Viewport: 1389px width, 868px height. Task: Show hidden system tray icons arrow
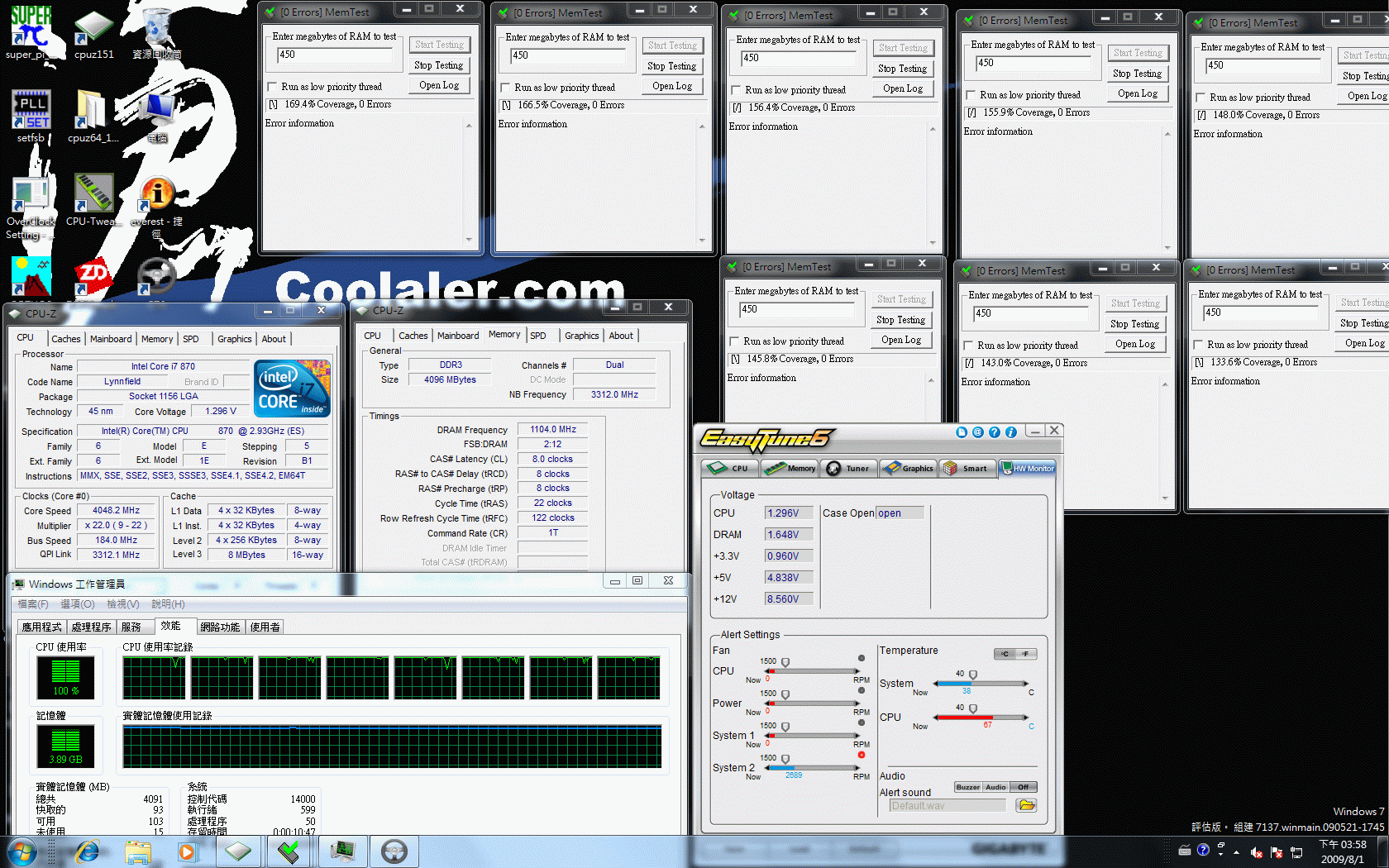pos(1236,851)
